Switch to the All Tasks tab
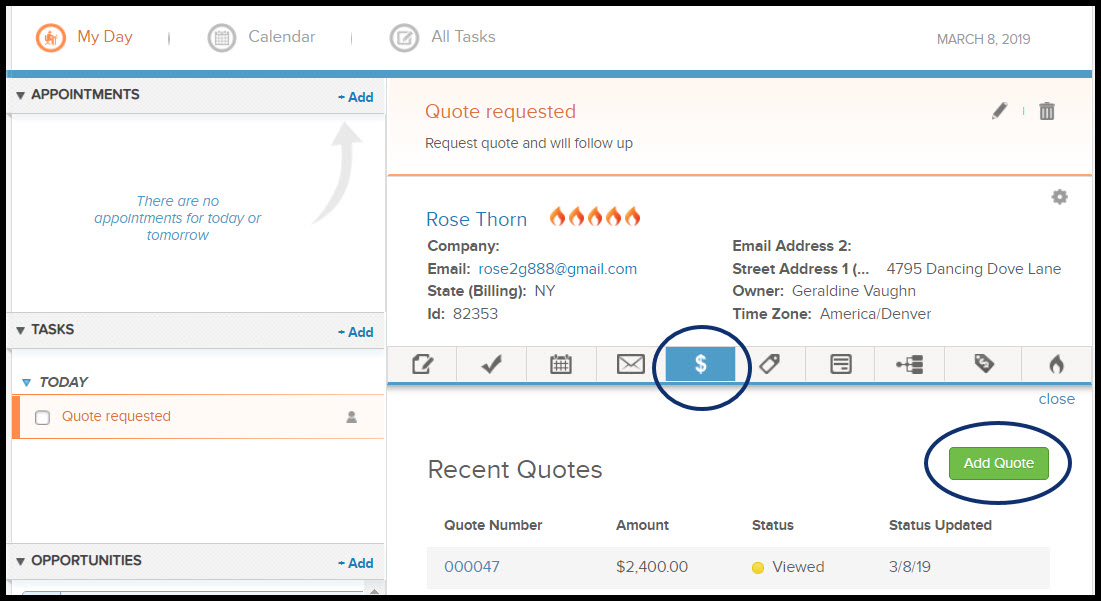This screenshot has height=601, width=1101. click(463, 37)
